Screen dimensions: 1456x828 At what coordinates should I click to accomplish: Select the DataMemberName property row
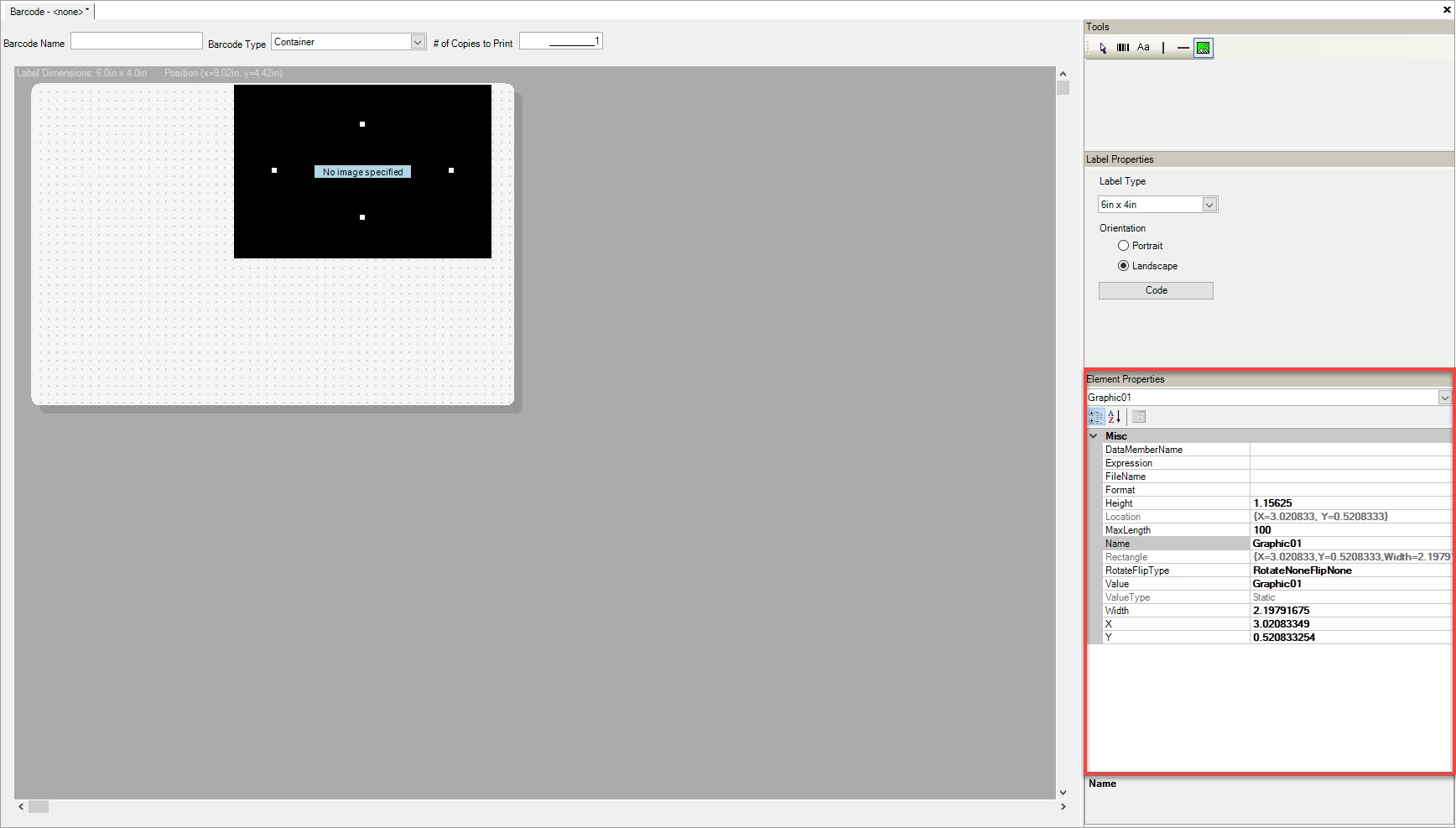click(1277, 450)
